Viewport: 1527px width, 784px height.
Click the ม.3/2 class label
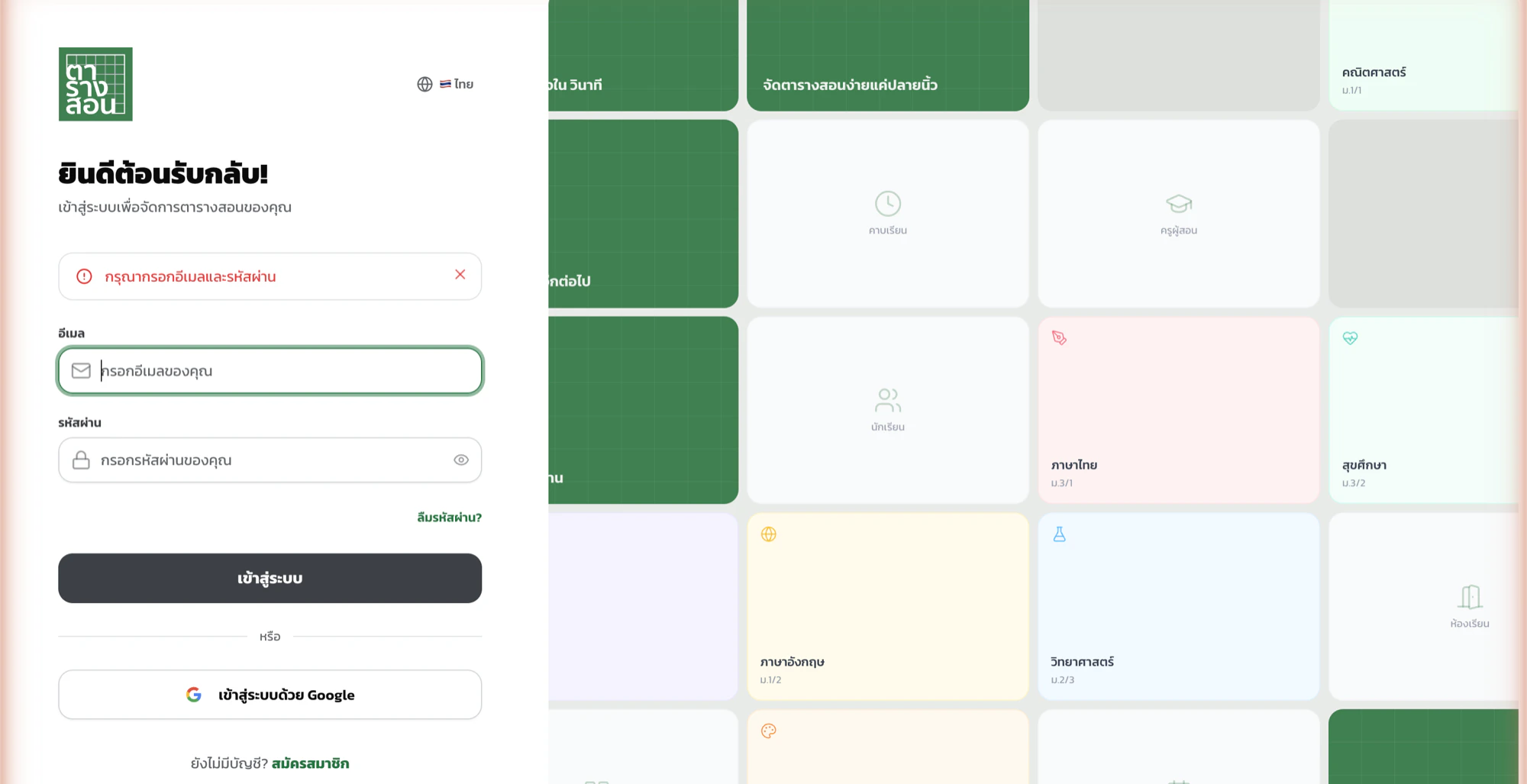tap(1354, 483)
